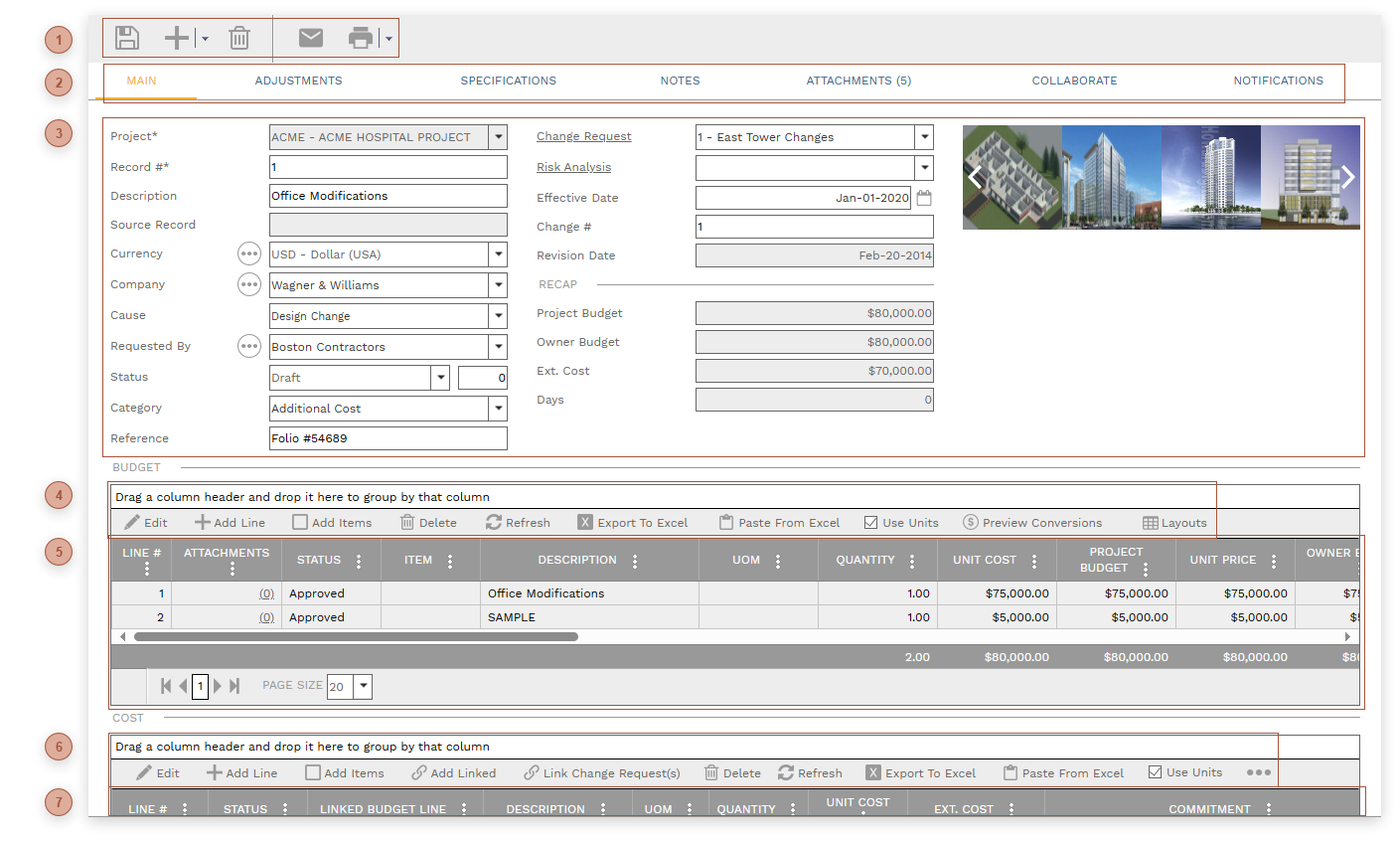Click the Budget grid horizontal scrollbar
The image size is (1400, 841).
(x=356, y=637)
